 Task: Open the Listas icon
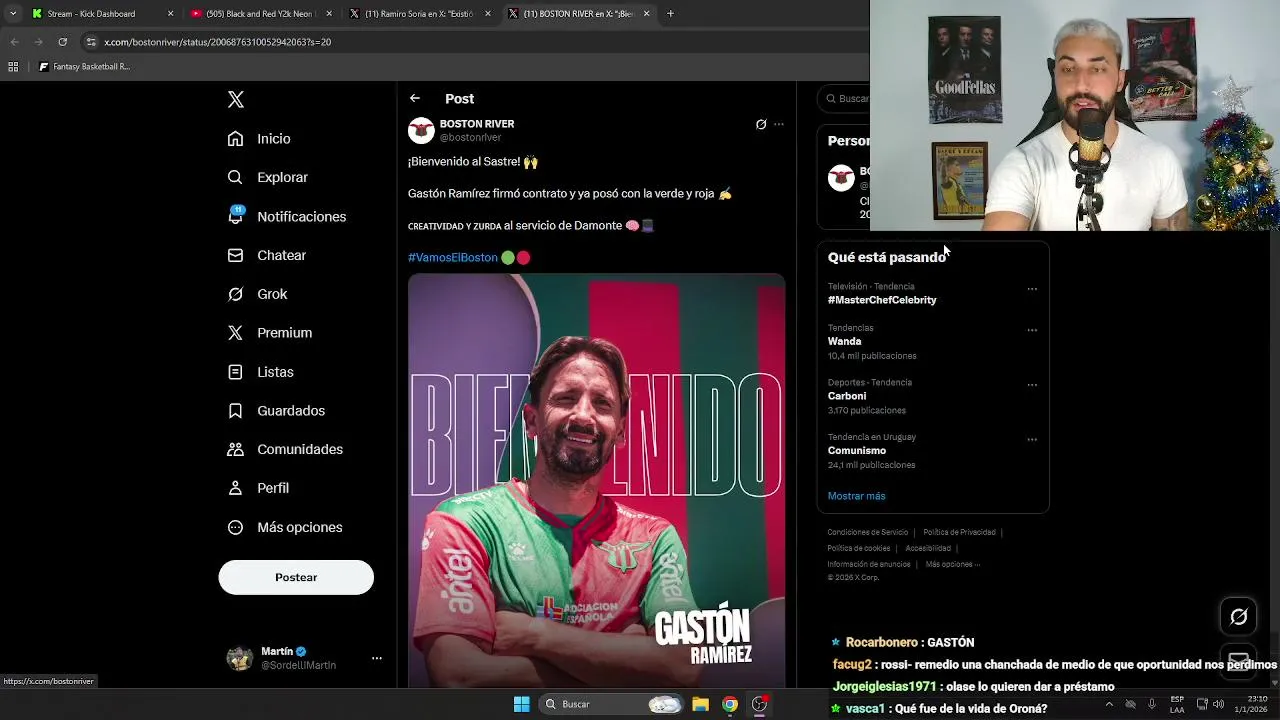(235, 372)
